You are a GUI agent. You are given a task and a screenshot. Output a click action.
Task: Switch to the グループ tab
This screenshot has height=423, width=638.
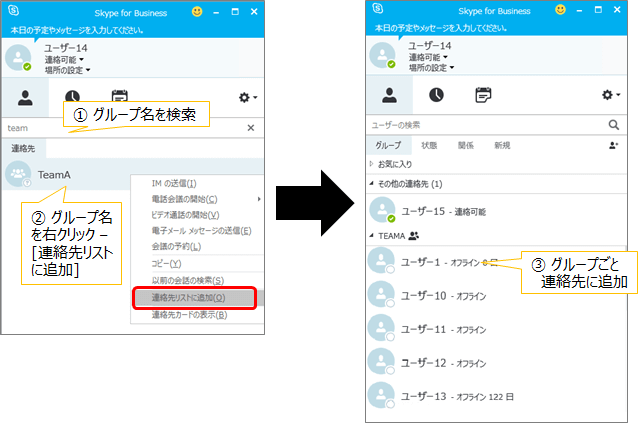tap(388, 145)
